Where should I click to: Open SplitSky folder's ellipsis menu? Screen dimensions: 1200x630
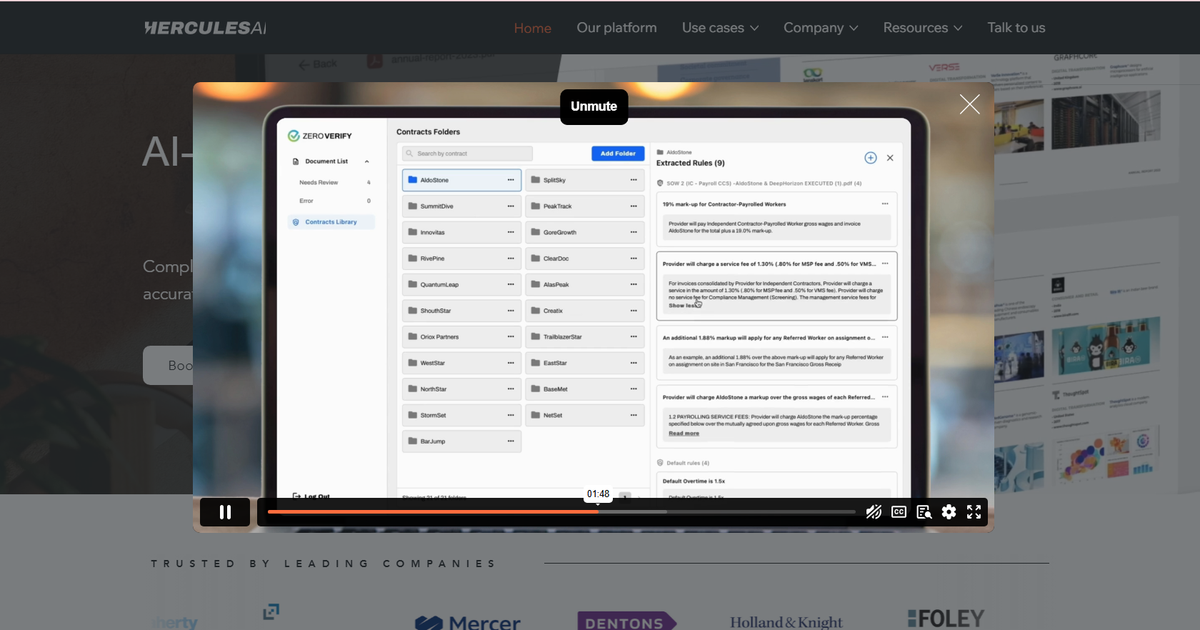pyautogui.click(x=634, y=180)
